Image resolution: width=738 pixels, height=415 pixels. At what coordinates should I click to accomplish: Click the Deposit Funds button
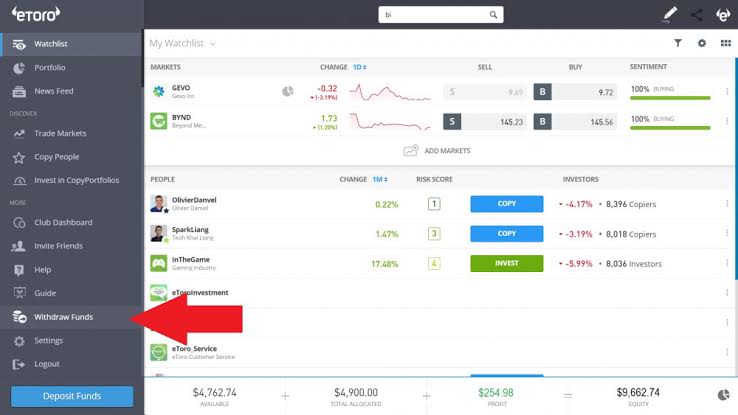(72, 396)
